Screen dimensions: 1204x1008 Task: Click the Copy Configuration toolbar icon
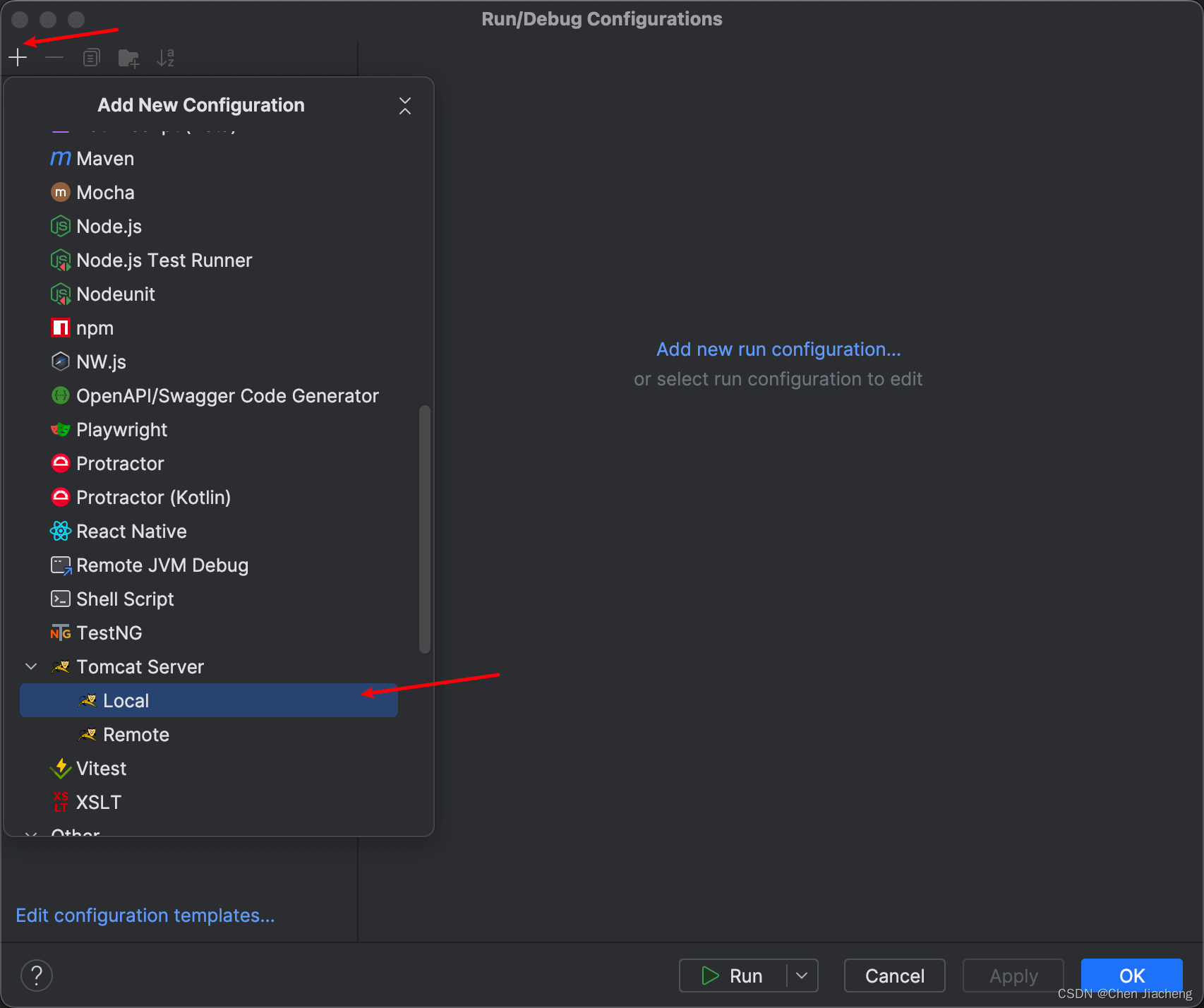91,57
